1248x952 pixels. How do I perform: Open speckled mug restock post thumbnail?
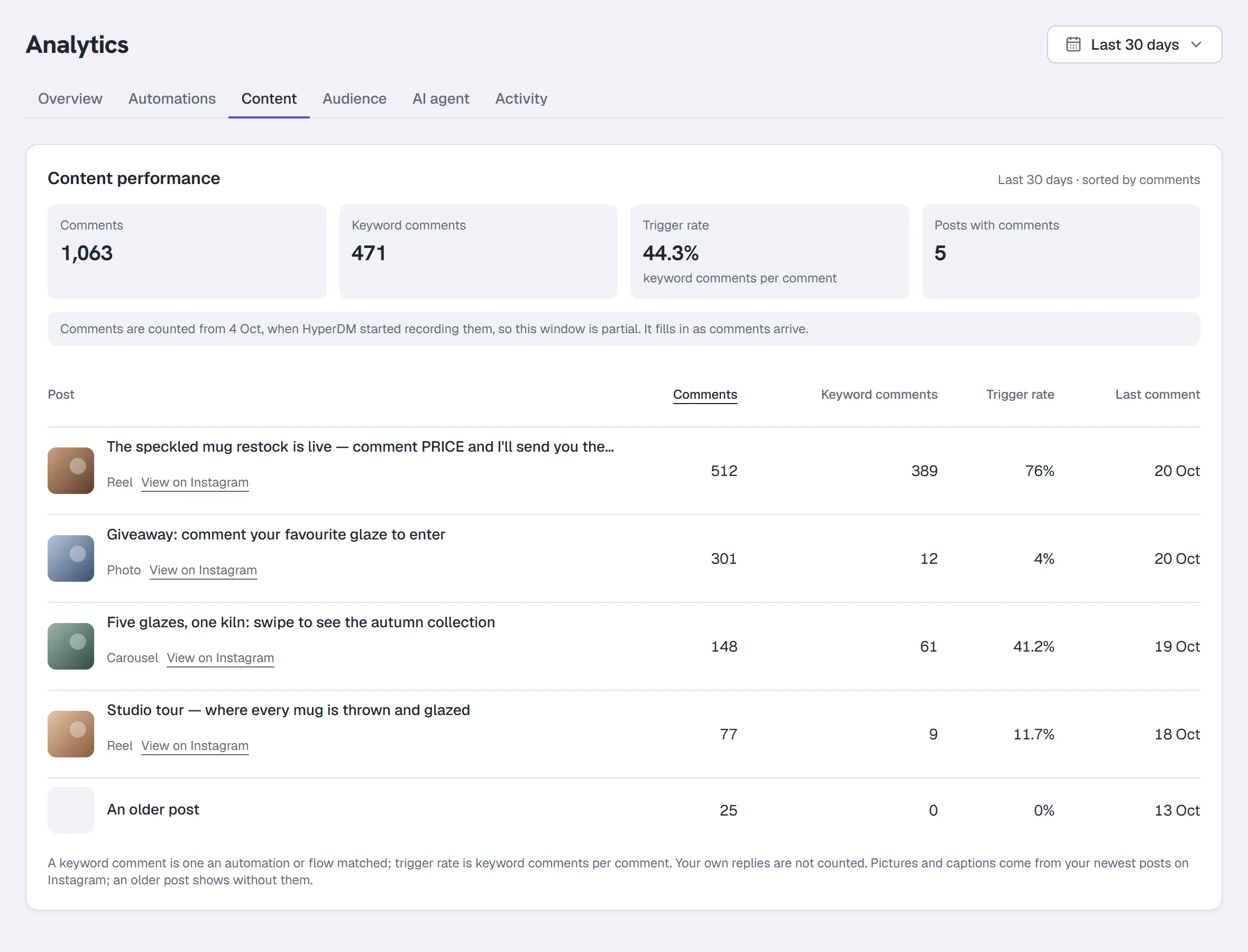point(71,470)
